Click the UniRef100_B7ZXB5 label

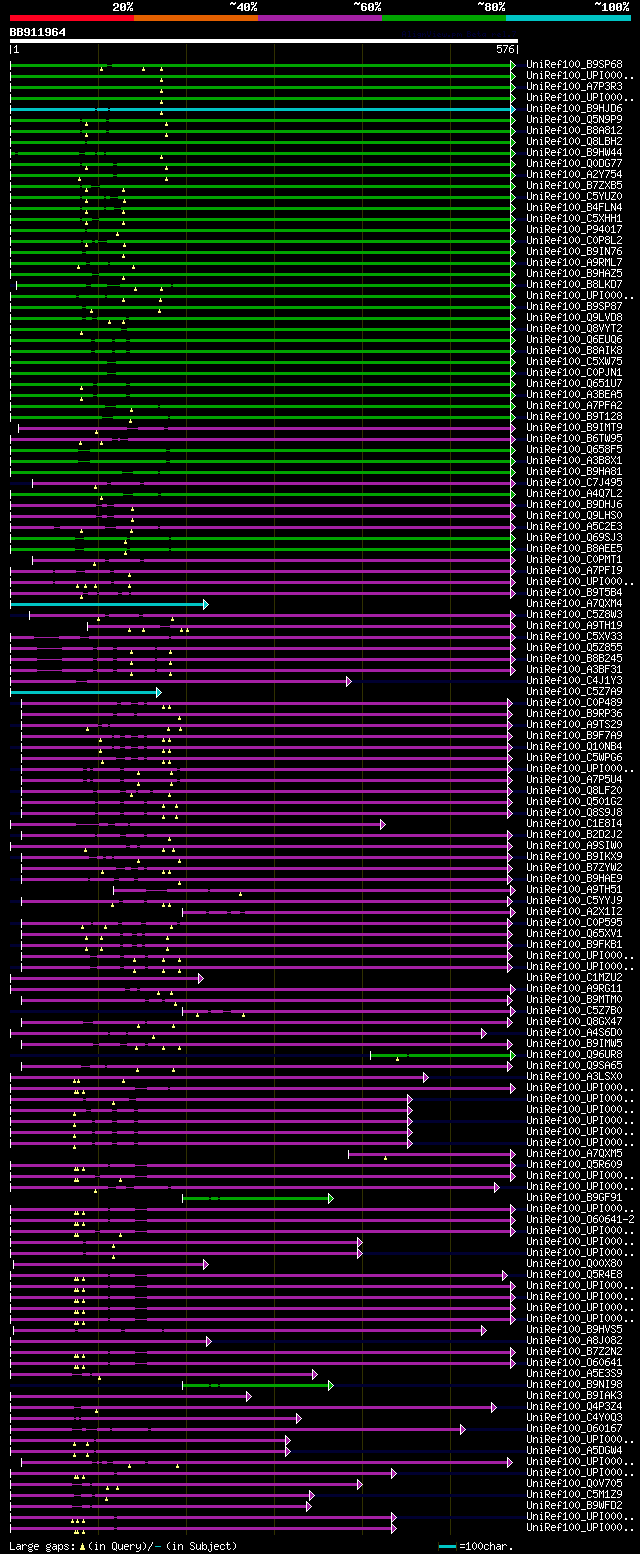point(574,185)
